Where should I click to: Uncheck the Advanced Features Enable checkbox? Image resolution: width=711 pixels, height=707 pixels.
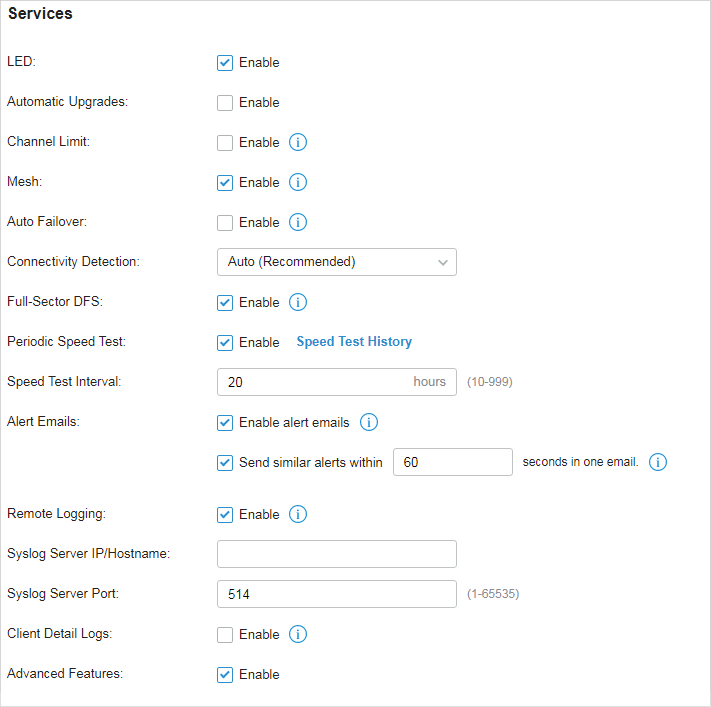coord(225,675)
